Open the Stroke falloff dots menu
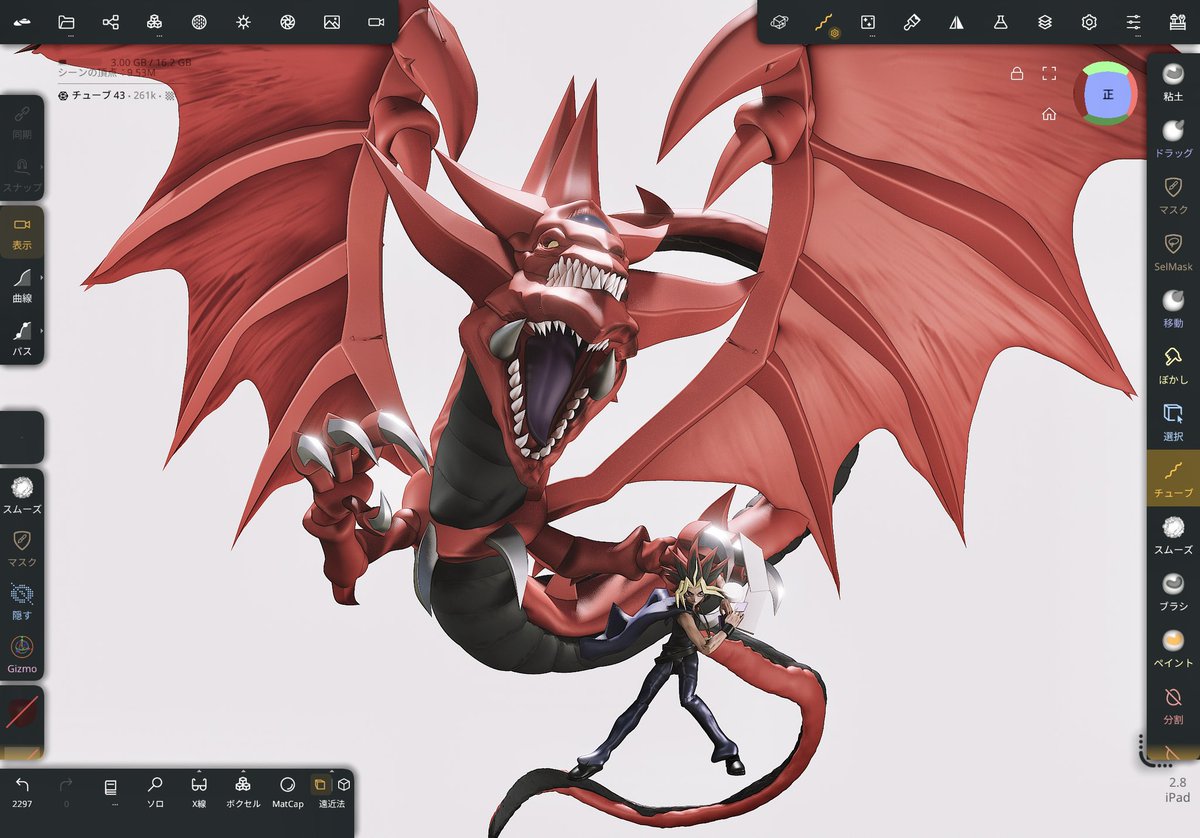 (x=868, y=22)
